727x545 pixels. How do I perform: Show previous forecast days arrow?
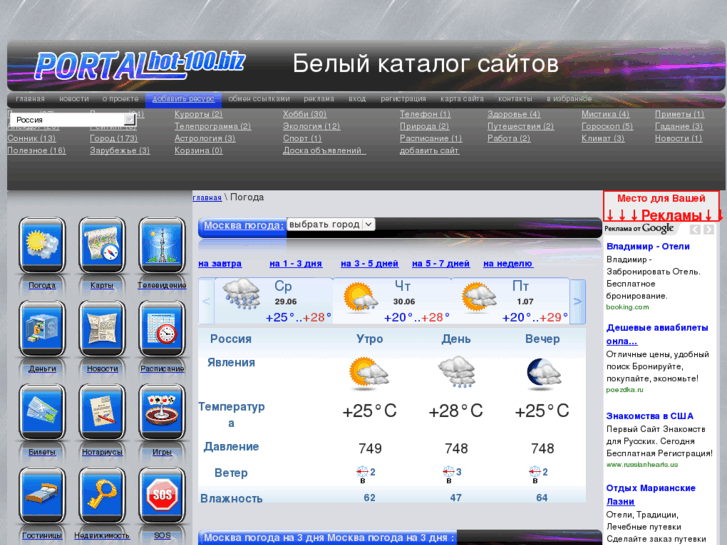pyautogui.click(x=206, y=301)
